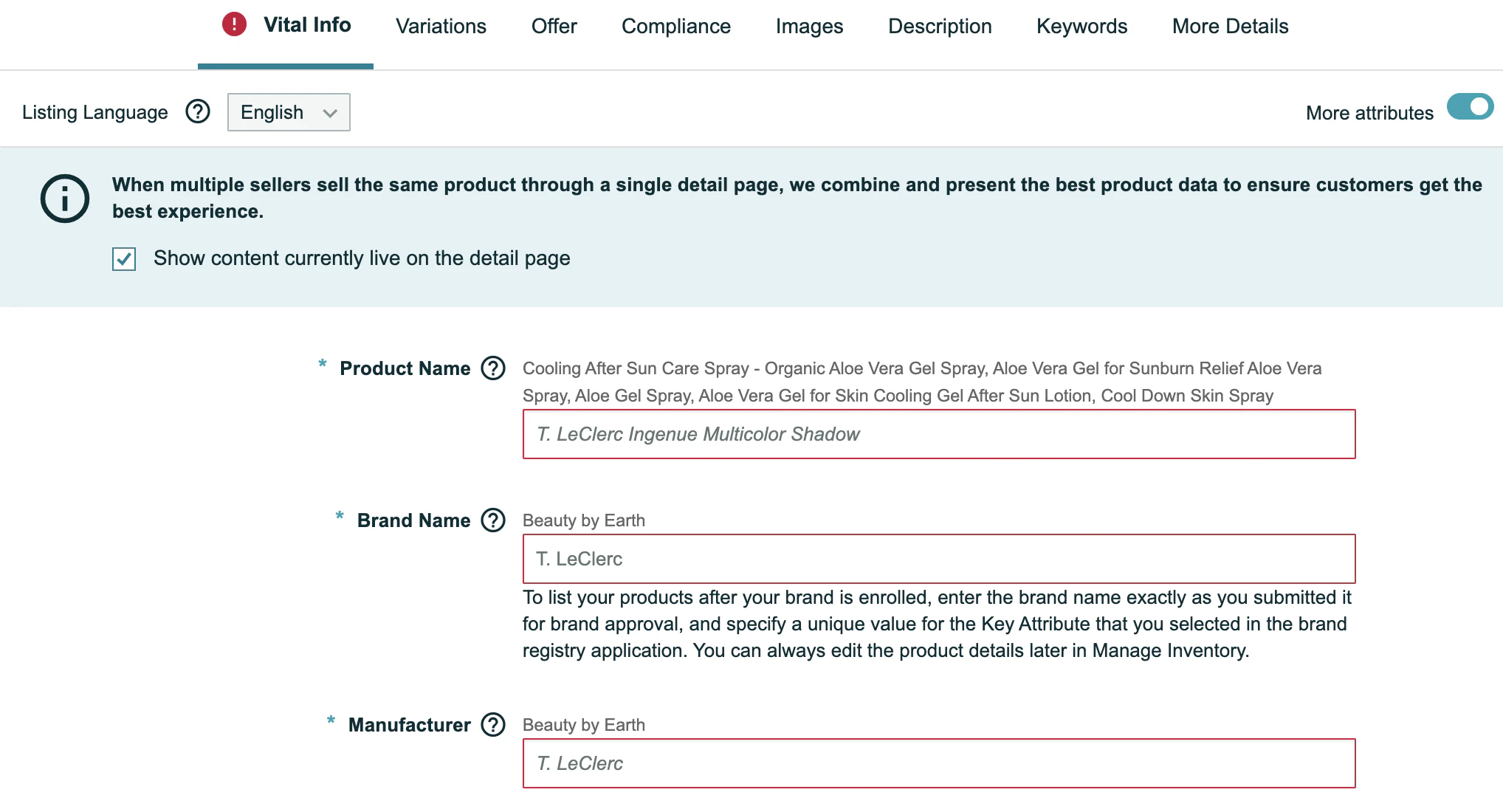Click the More attributes label
This screenshot has width=1503, height=812.
pyautogui.click(x=1369, y=113)
